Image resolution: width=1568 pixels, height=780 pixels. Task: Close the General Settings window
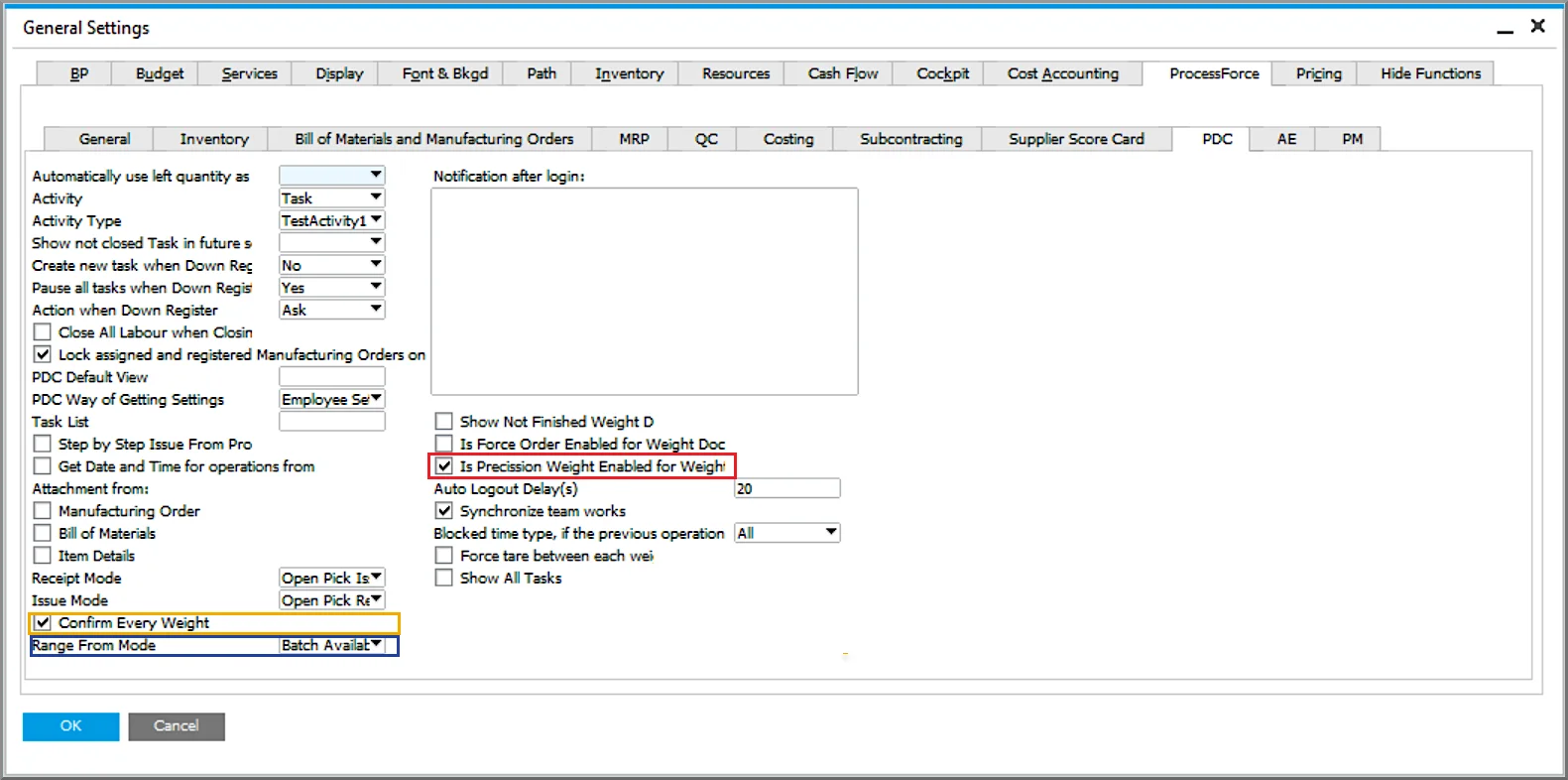point(1537,26)
